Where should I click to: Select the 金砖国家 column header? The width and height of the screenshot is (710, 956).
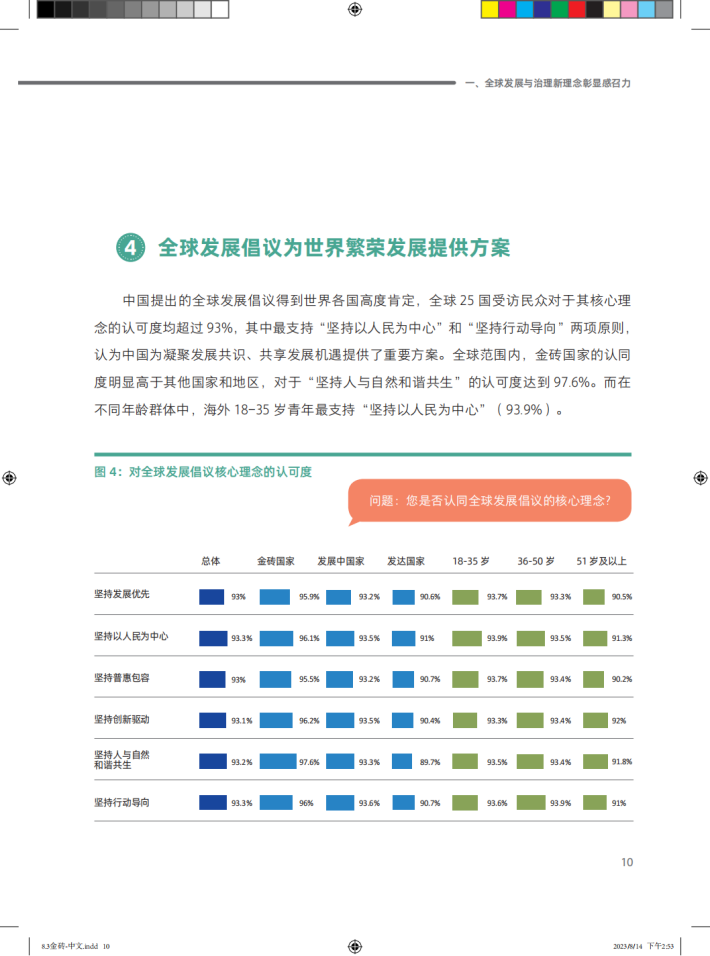tap(276, 561)
